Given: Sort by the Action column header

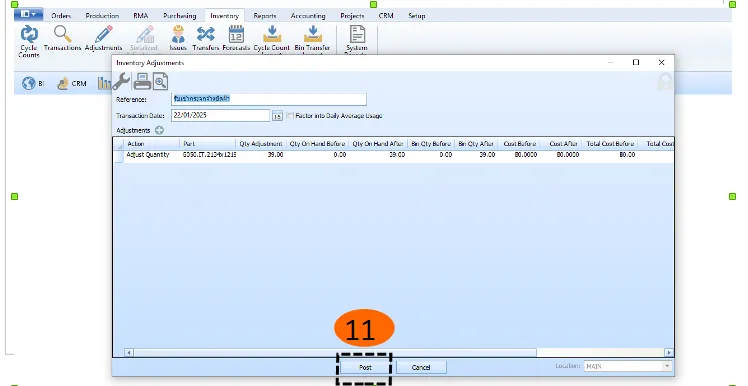Looking at the screenshot, I should point(152,144).
